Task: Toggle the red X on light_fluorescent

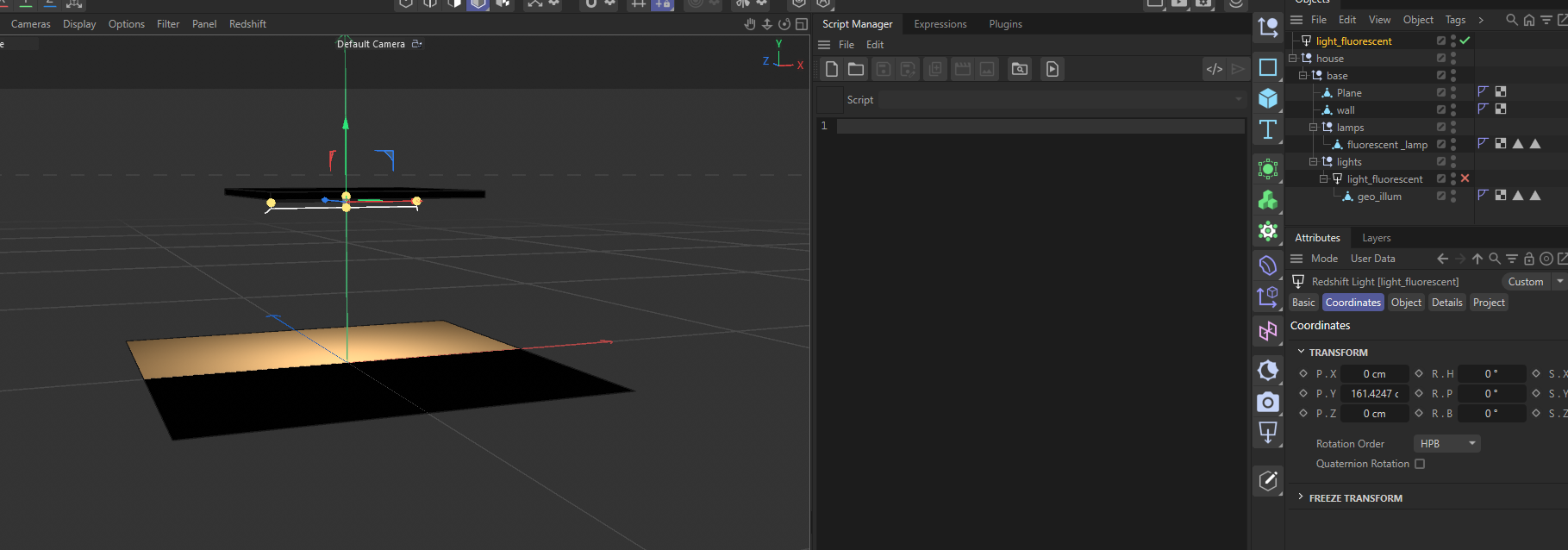Action: [x=1465, y=178]
